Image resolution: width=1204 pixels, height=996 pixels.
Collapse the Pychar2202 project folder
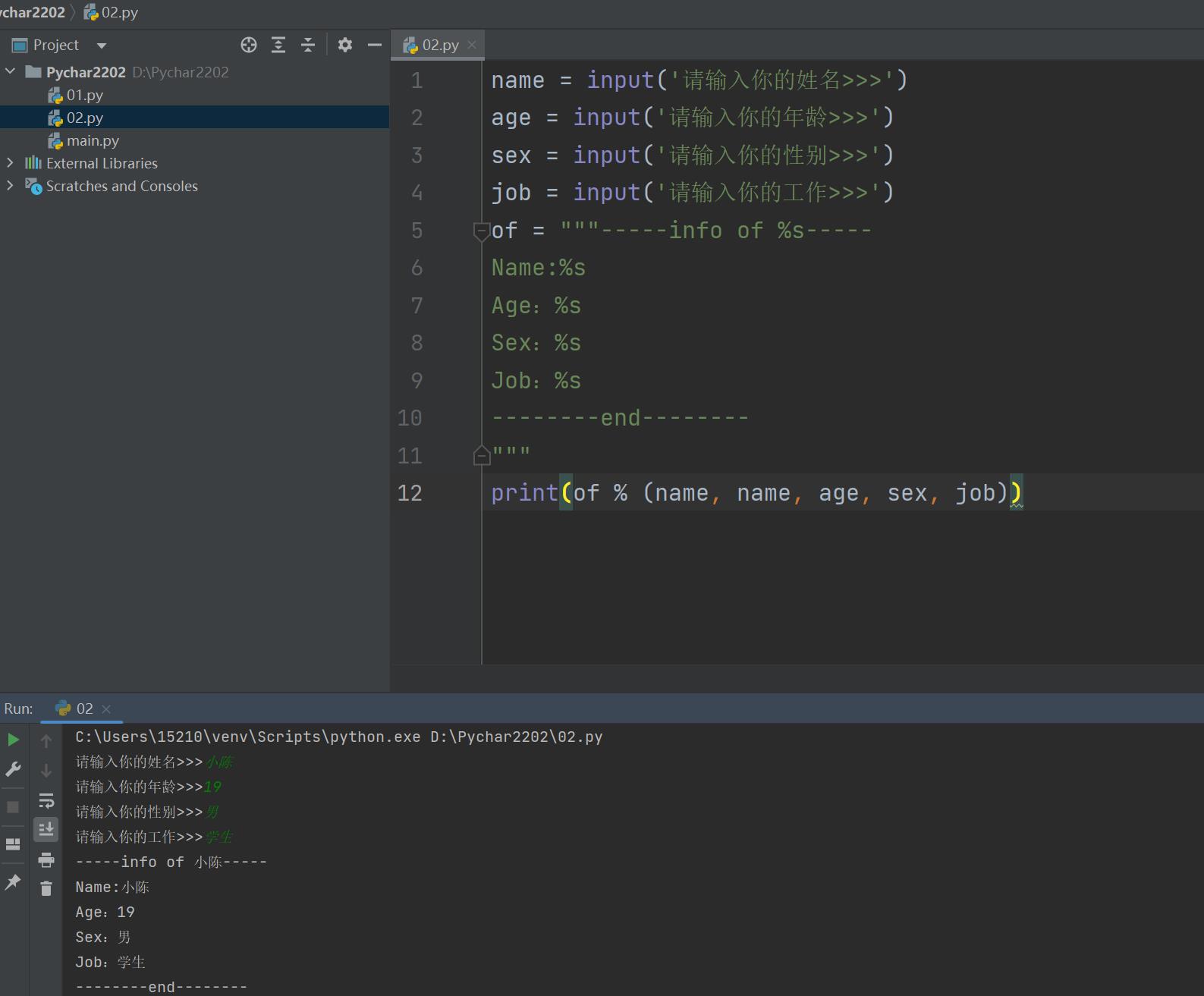pos(11,71)
